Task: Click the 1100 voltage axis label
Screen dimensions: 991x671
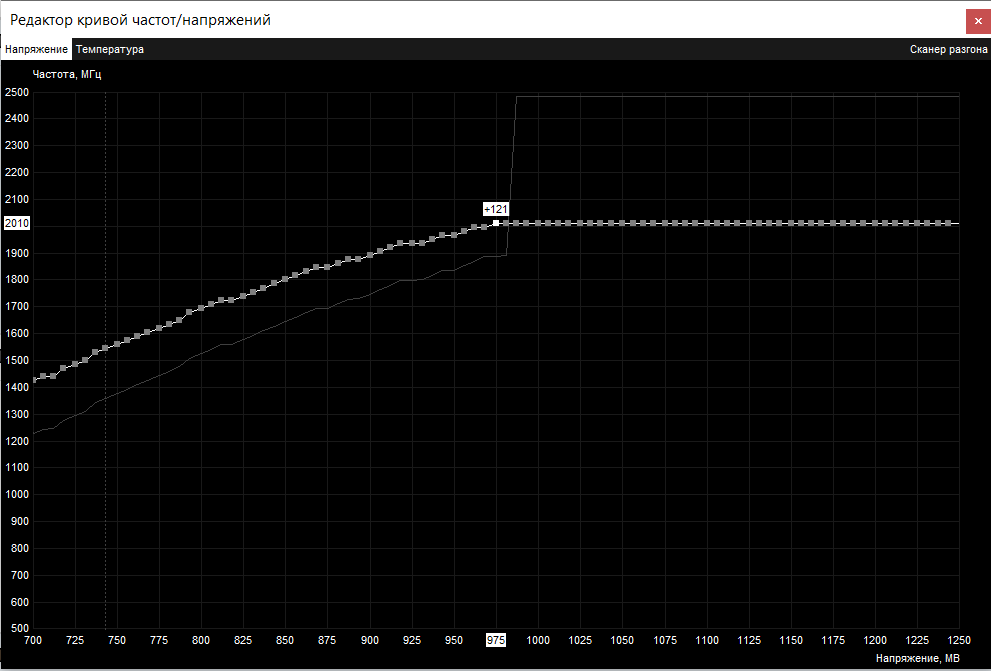Action: [707, 640]
